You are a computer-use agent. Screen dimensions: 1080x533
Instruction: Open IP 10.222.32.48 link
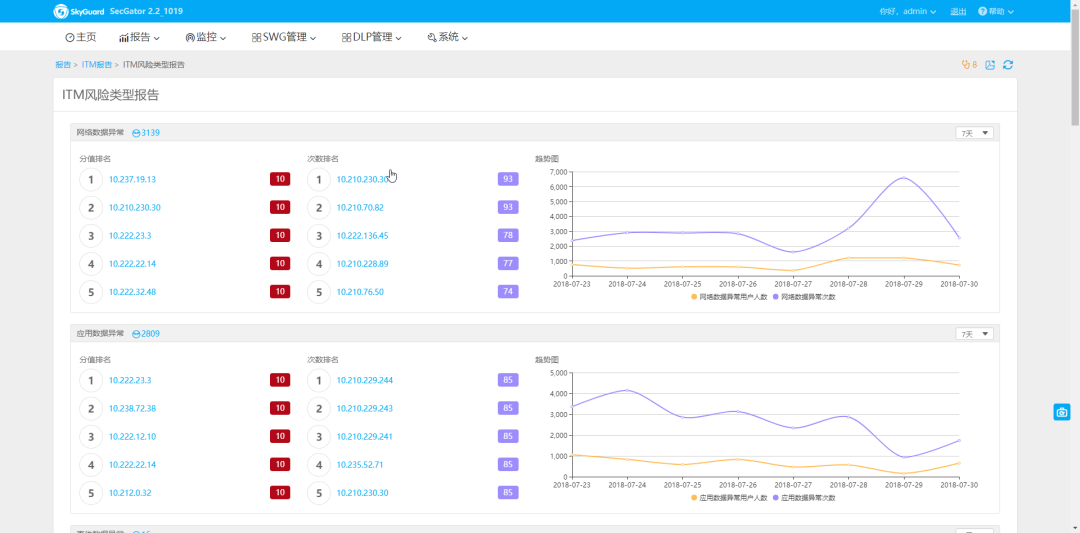132,292
